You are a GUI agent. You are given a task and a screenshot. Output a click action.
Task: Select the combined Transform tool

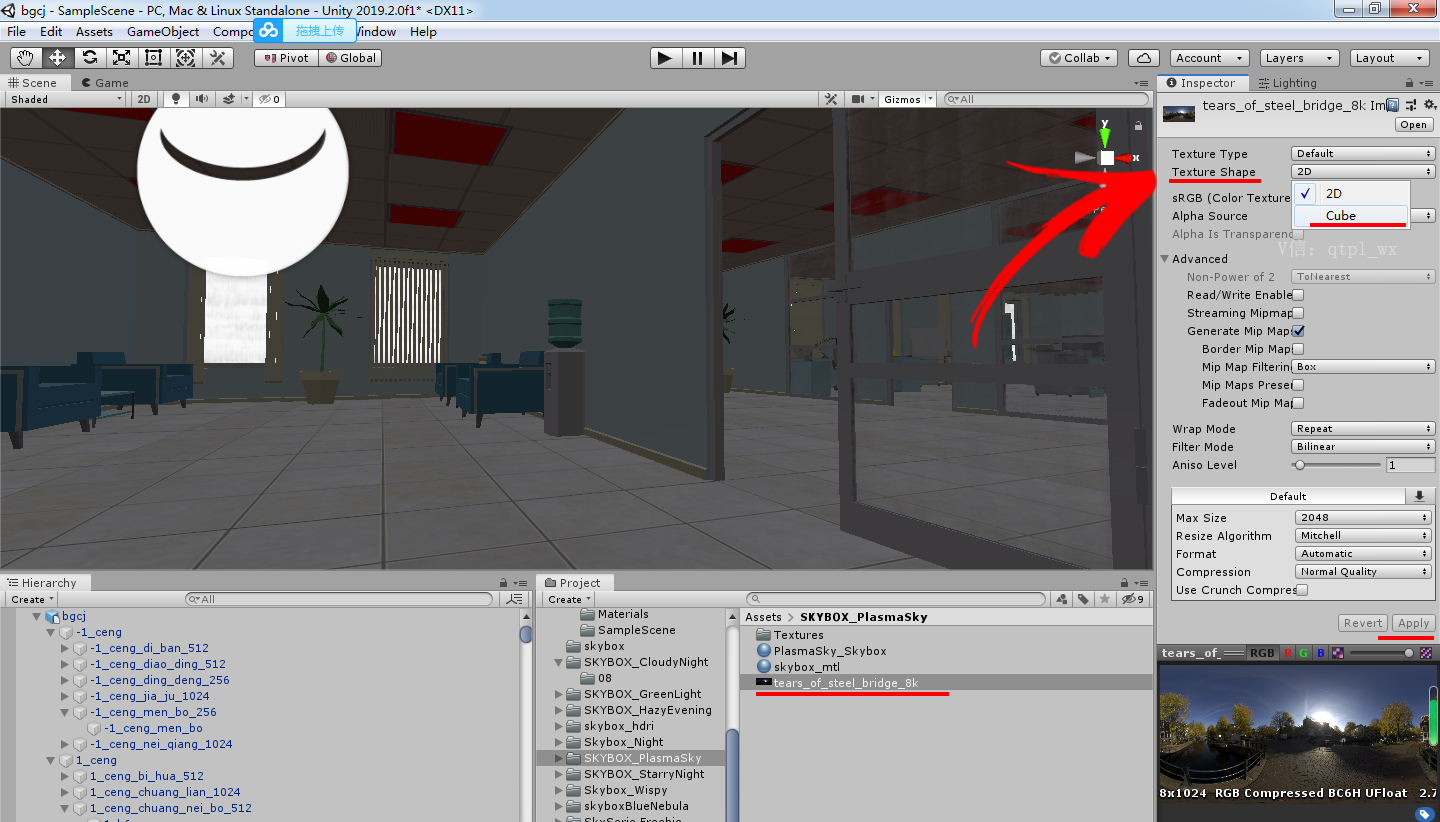click(185, 58)
